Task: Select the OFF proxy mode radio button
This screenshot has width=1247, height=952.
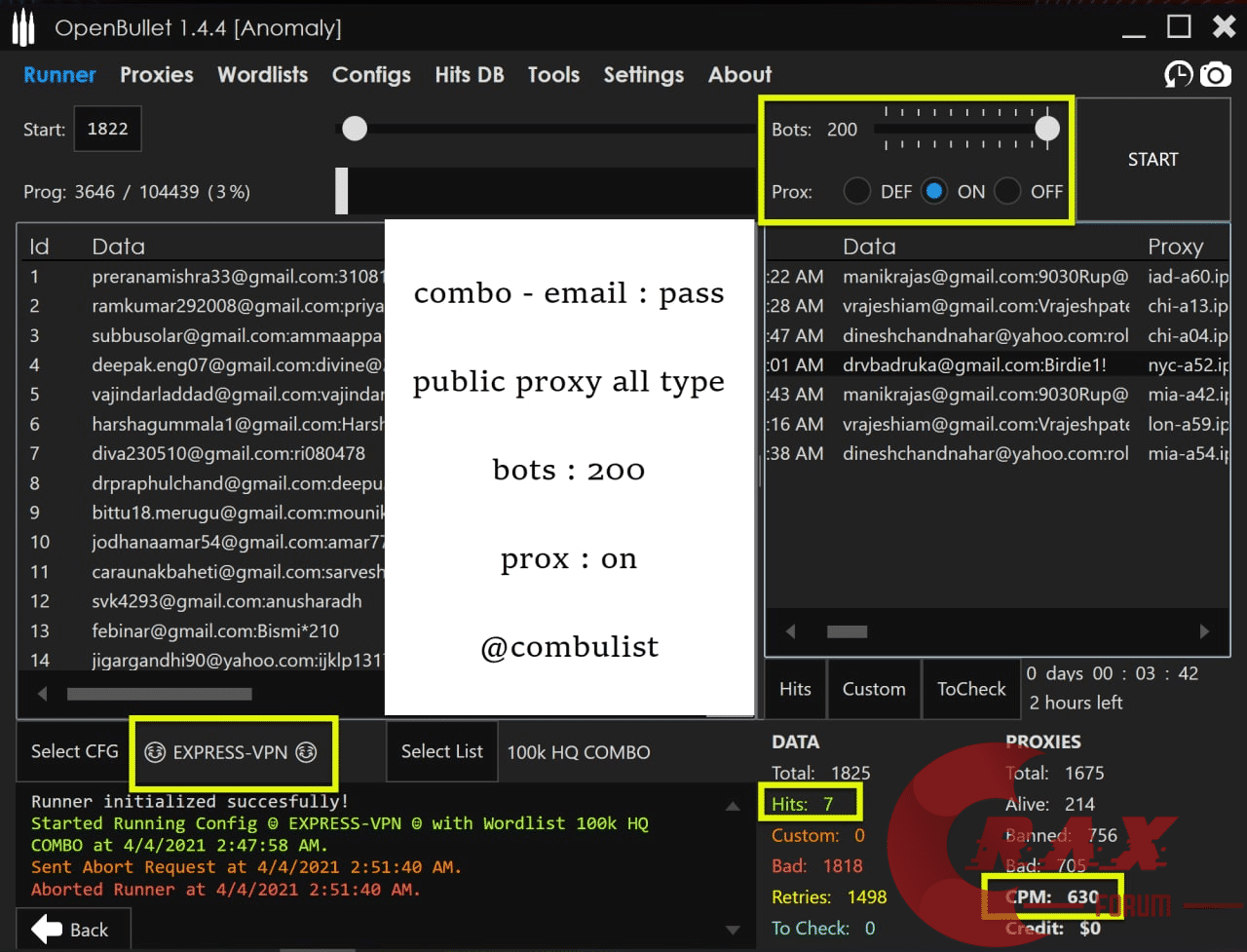Action: click(1007, 191)
